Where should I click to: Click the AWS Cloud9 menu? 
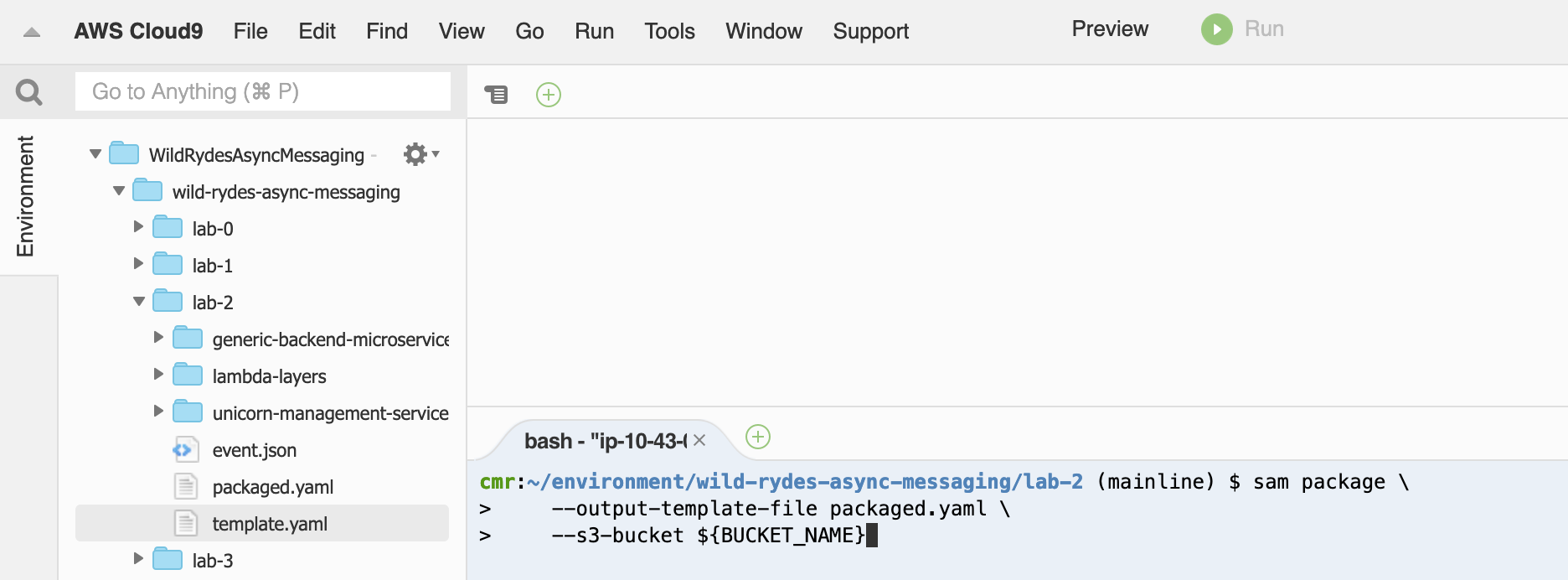tap(138, 31)
